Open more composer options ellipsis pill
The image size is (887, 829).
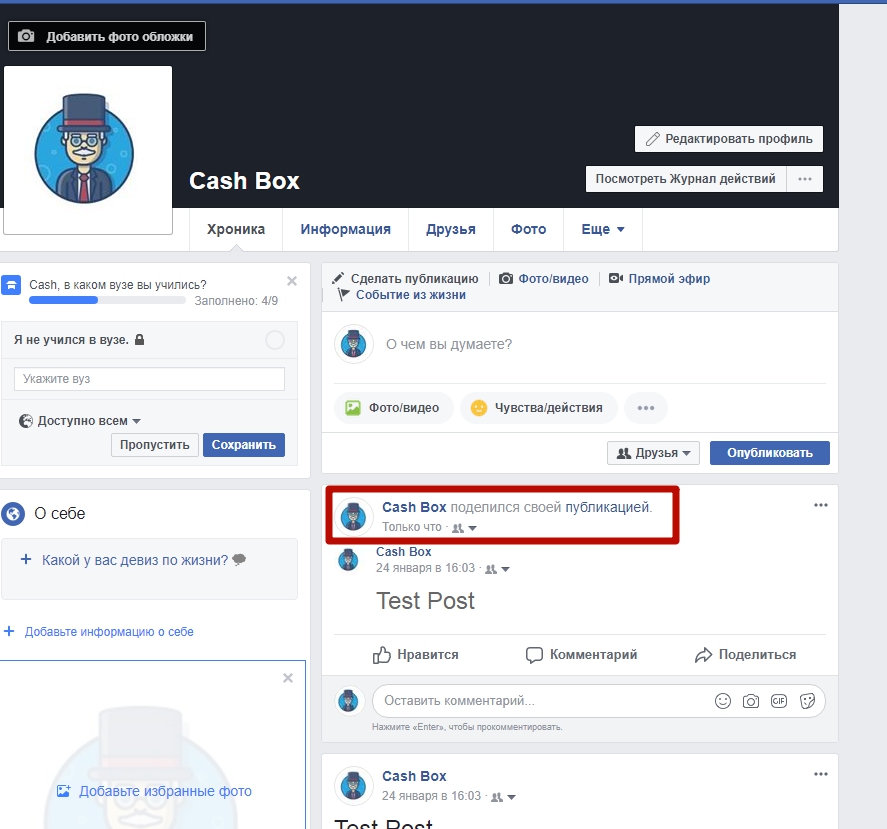point(645,408)
